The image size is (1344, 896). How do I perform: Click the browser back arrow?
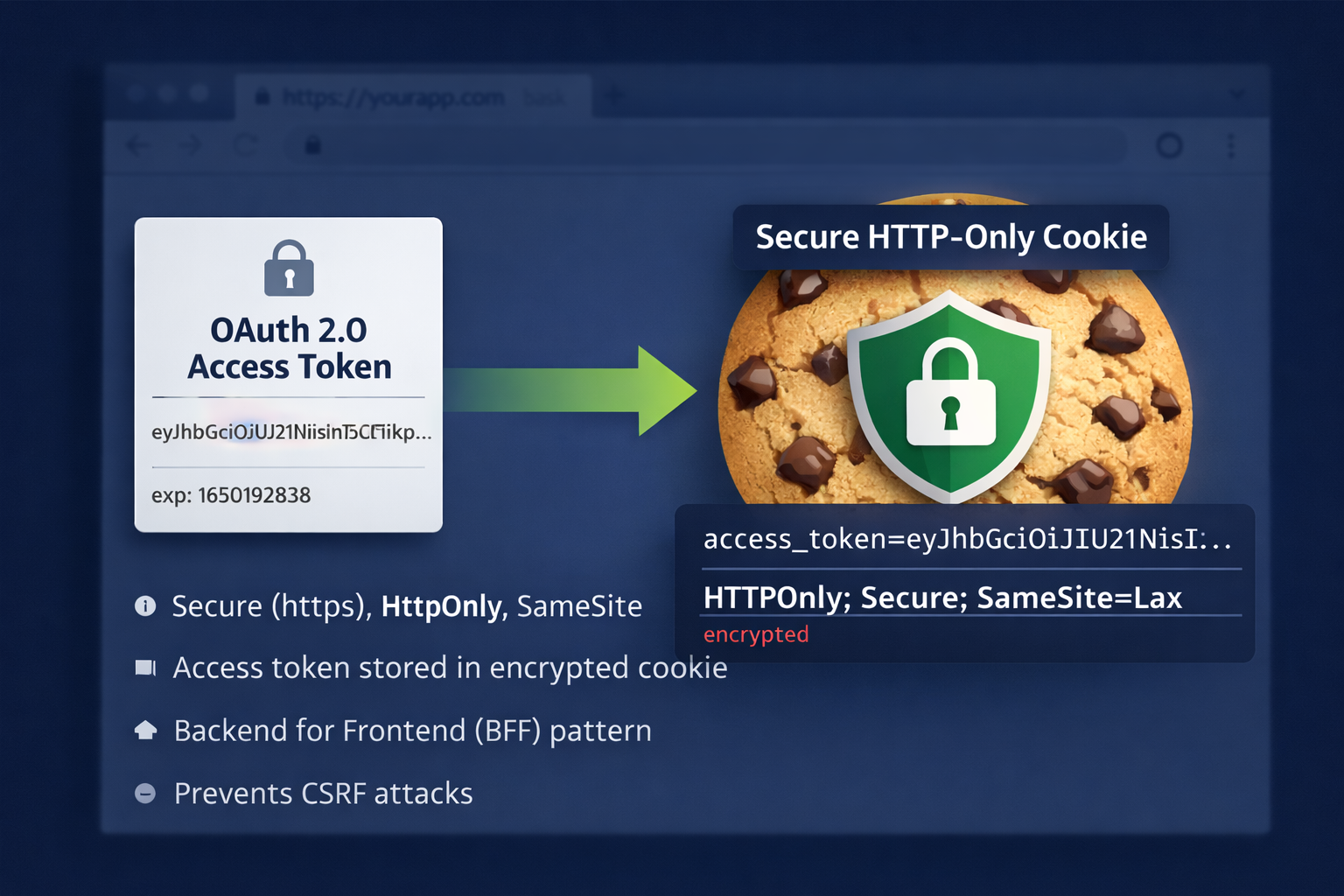point(138,145)
